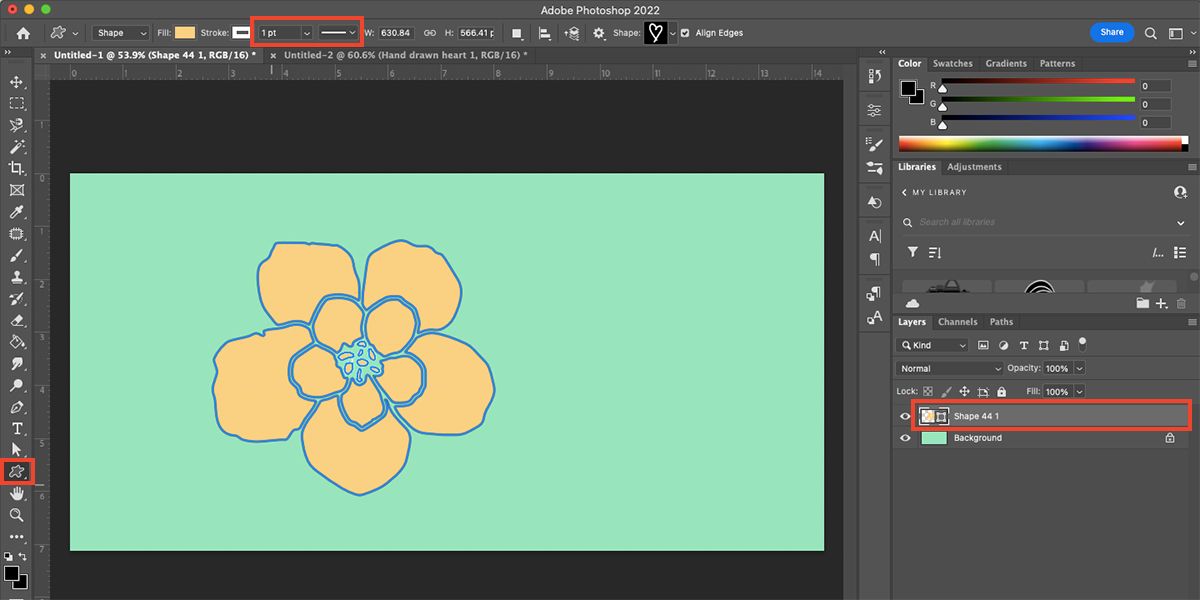This screenshot has width=1200, height=600.
Task: Hide the Shape 44 1 layer
Action: (x=905, y=416)
